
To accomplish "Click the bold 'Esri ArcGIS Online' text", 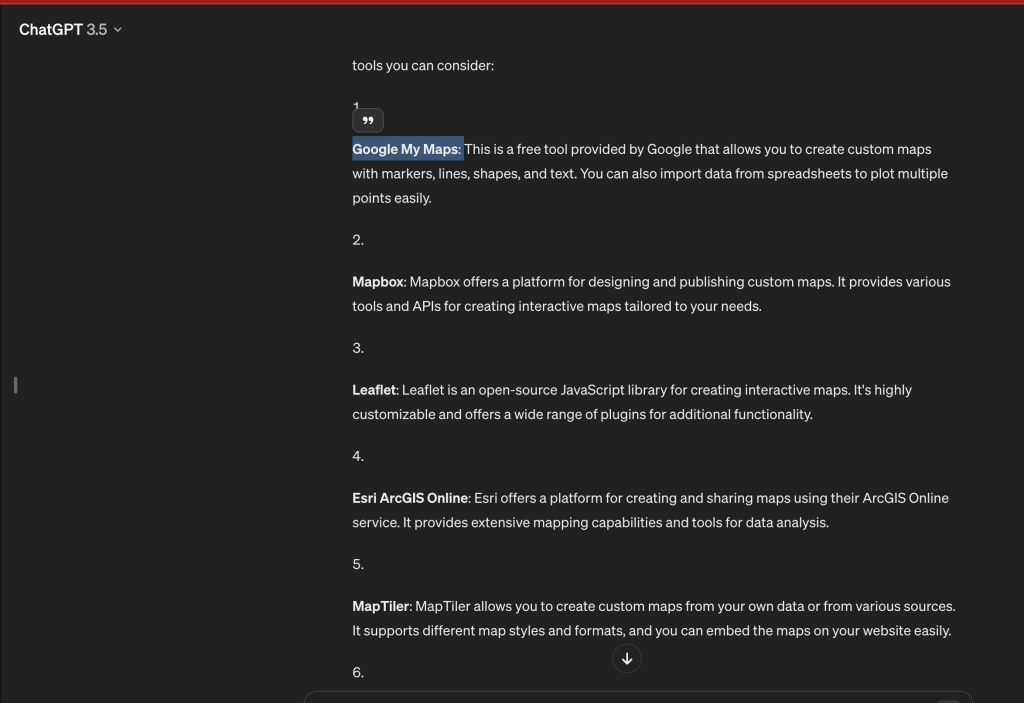I will click(410, 498).
